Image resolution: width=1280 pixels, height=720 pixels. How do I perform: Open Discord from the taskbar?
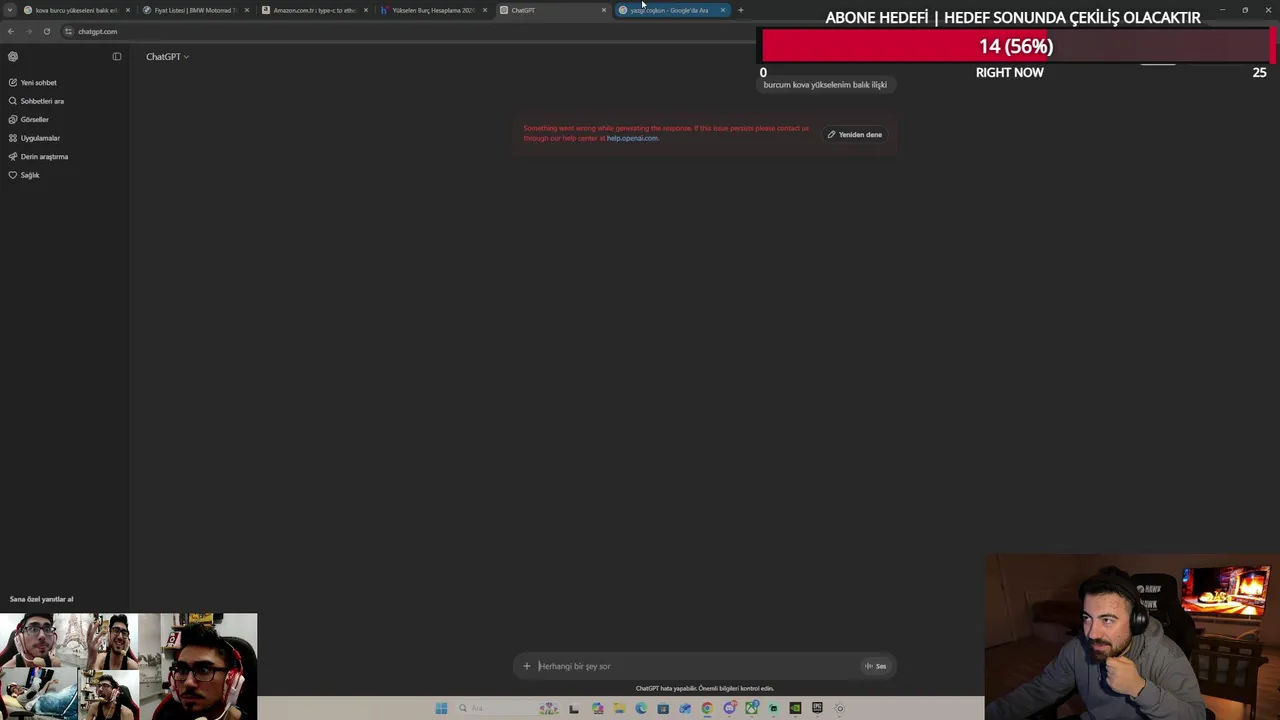[x=730, y=708]
